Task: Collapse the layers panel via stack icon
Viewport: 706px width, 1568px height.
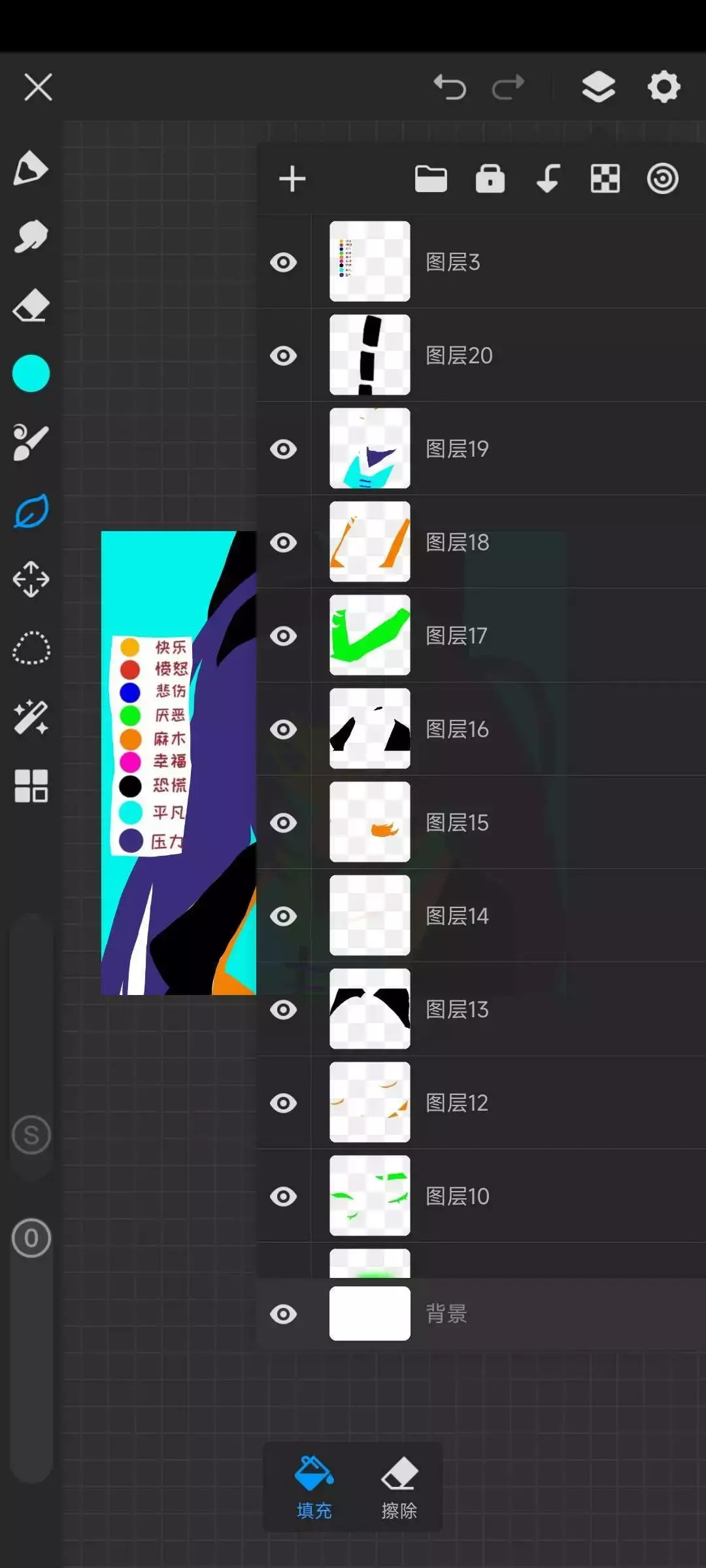Action: (598, 87)
